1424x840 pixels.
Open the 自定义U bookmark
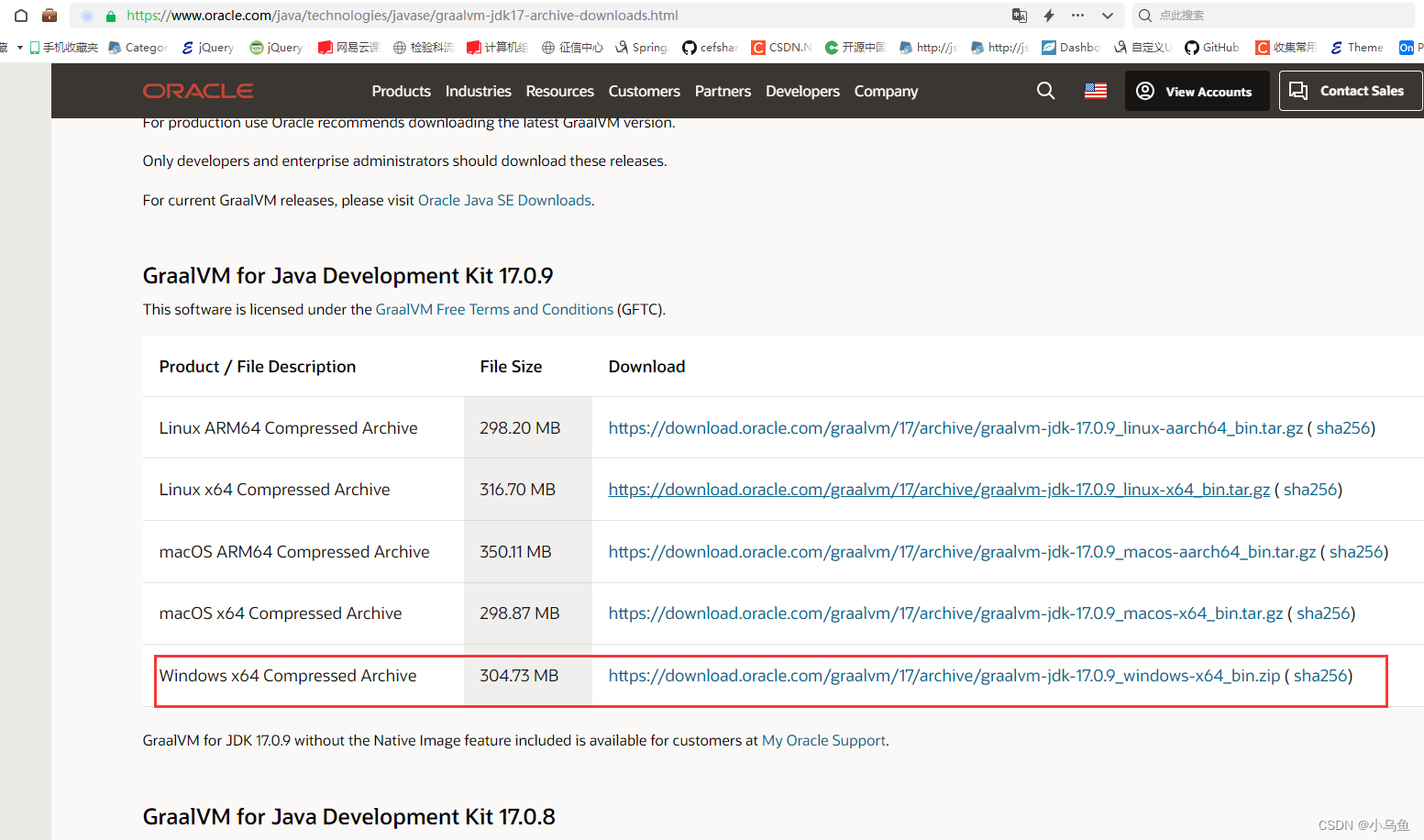pos(1143,48)
